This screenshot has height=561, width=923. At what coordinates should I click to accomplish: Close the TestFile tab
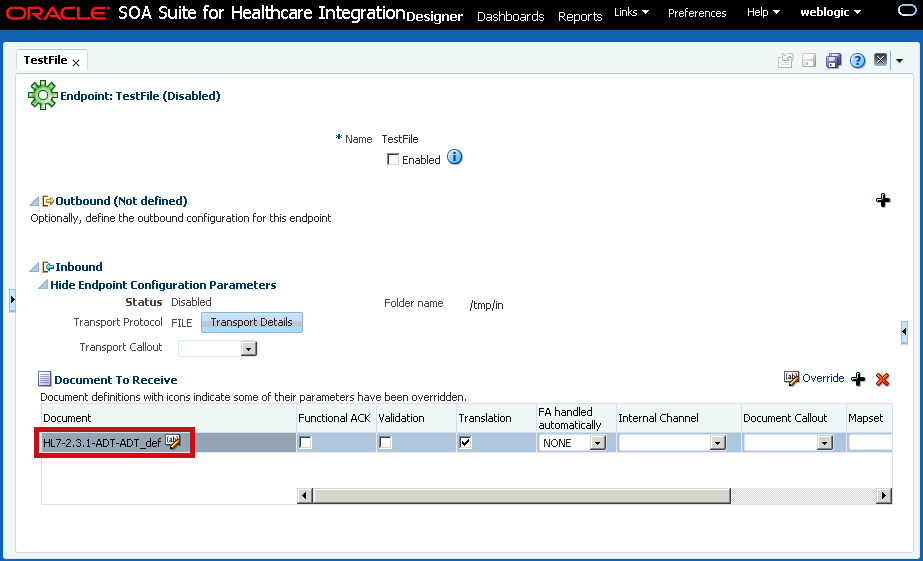tap(76, 62)
